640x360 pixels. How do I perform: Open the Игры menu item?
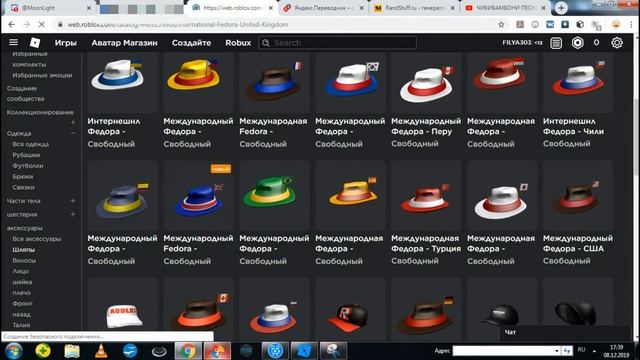click(x=65, y=43)
